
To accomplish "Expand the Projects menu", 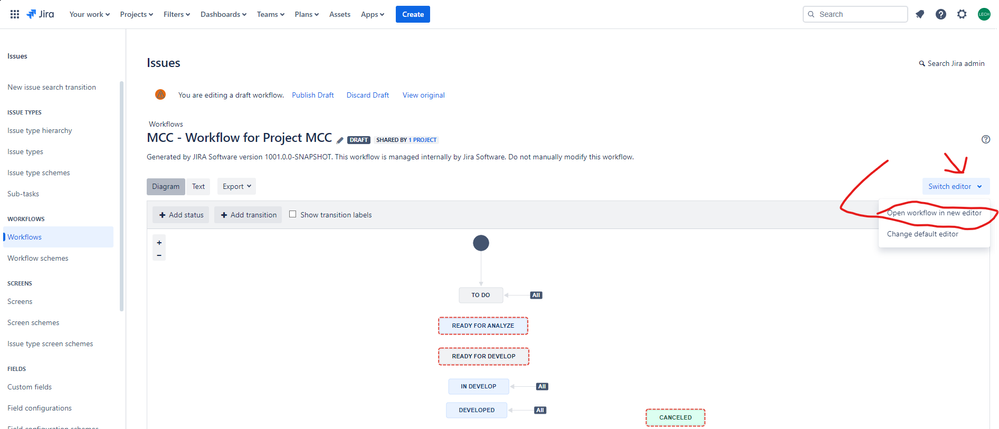I will [x=136, y=14].
